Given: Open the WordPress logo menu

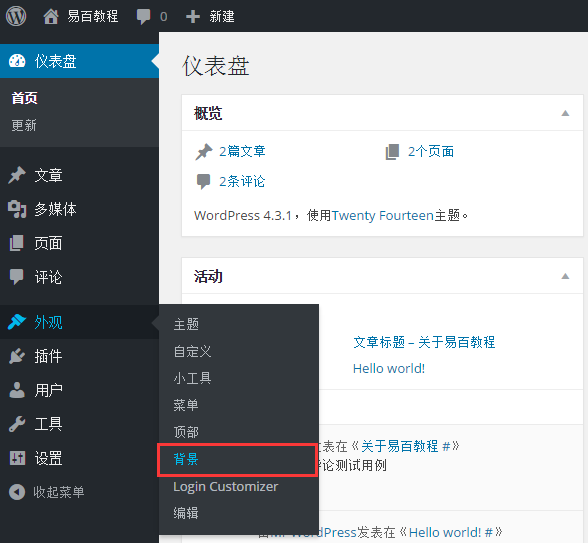Looking at the screenshot, I should tap(16, 16).
